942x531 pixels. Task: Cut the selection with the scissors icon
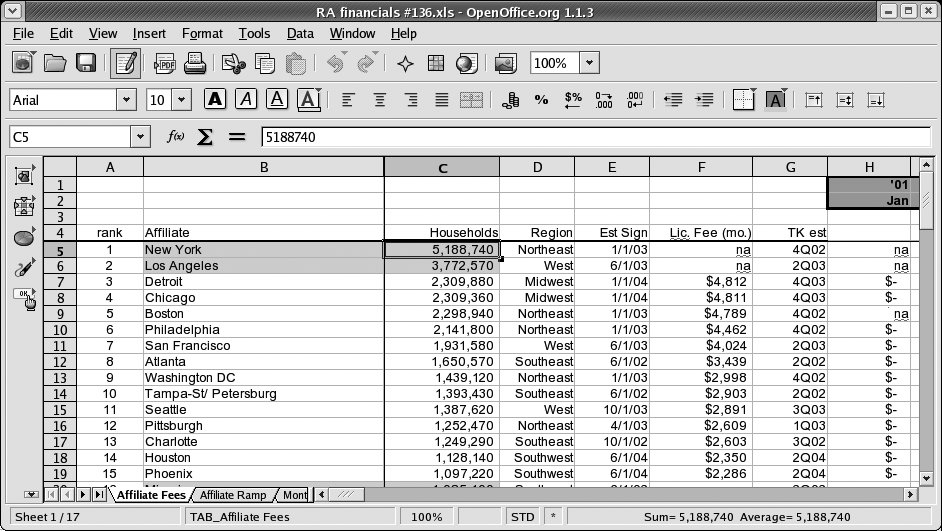[x=234, y=63]
